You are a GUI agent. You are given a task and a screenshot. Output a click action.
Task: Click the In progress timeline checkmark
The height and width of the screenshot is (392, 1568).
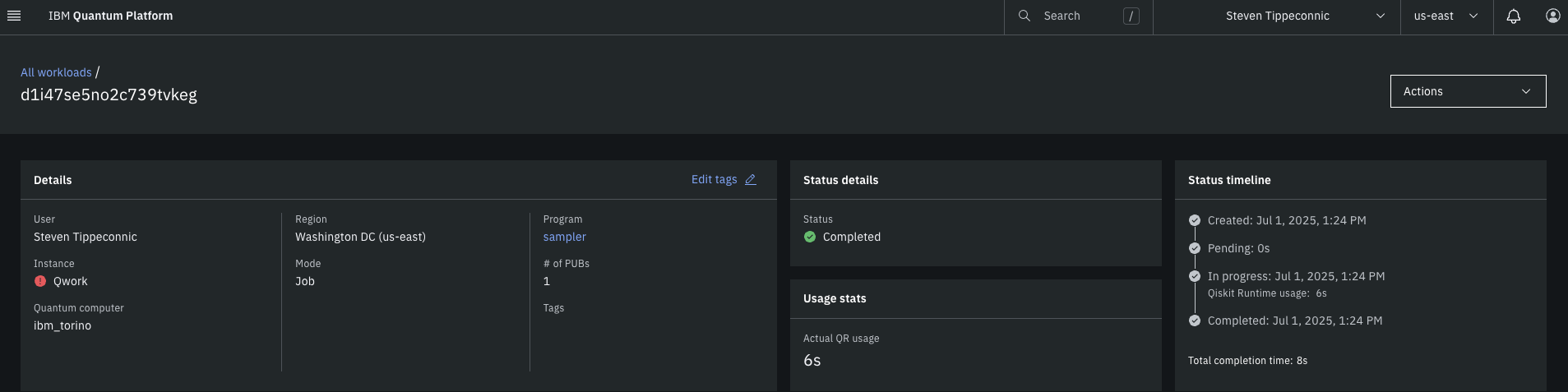(x=1195, y=276)
